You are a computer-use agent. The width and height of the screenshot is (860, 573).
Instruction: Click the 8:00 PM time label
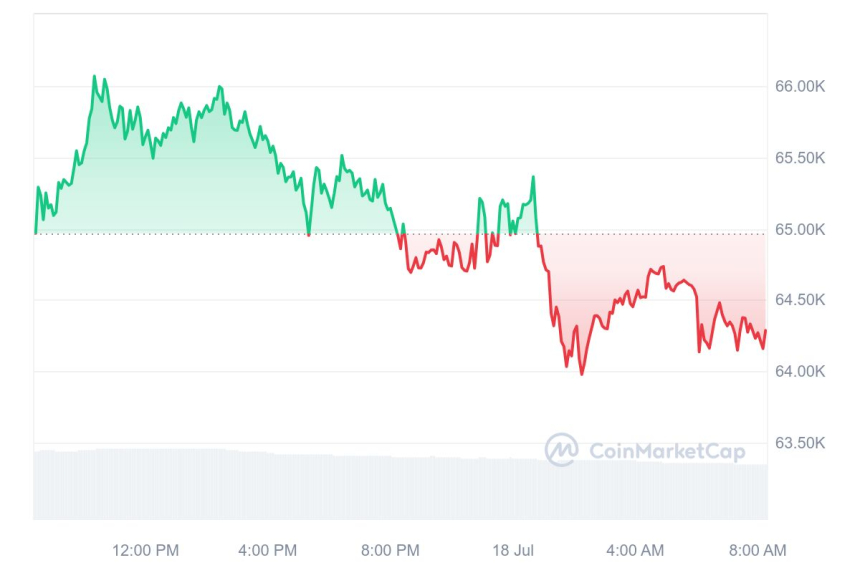click(x=390, y=550)
